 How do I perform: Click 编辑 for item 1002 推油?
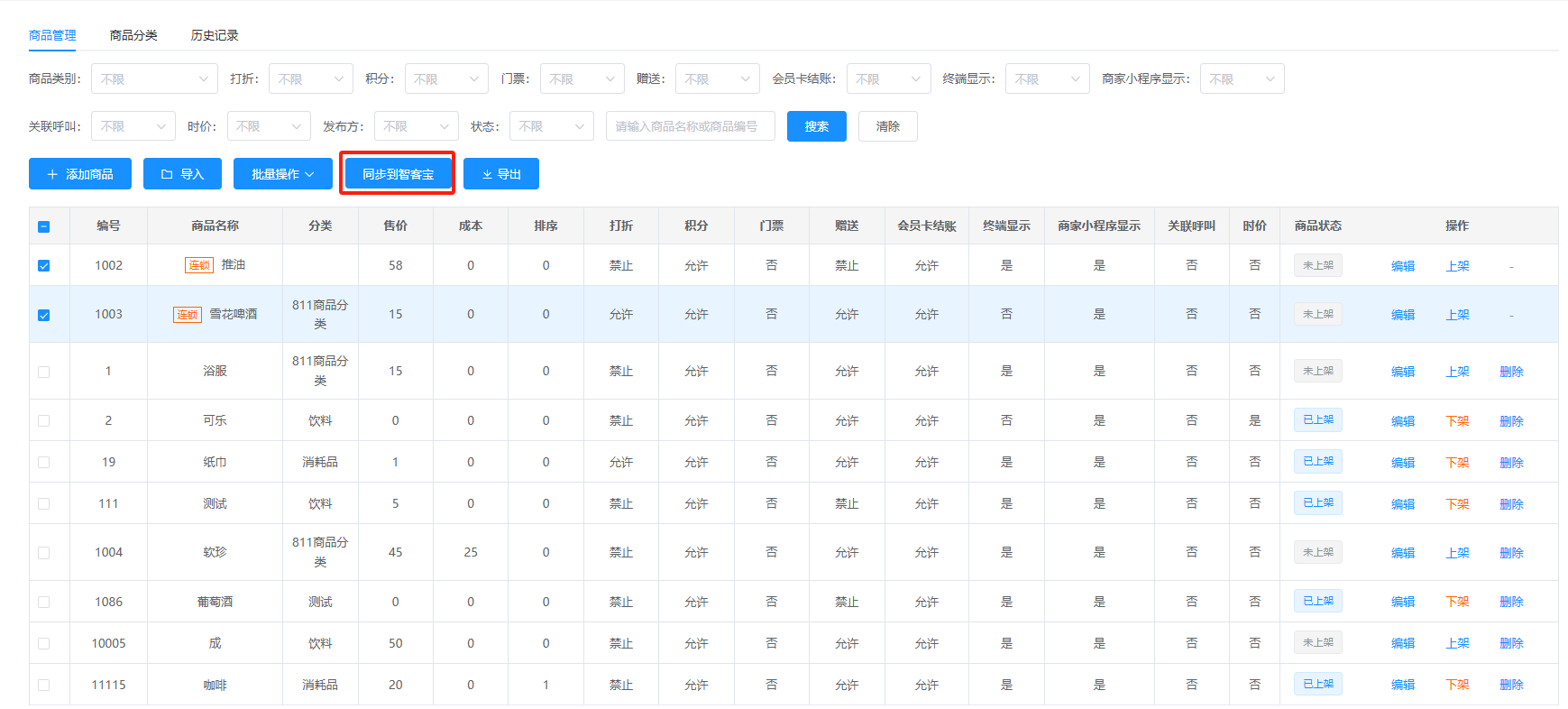click(1403, 266)
